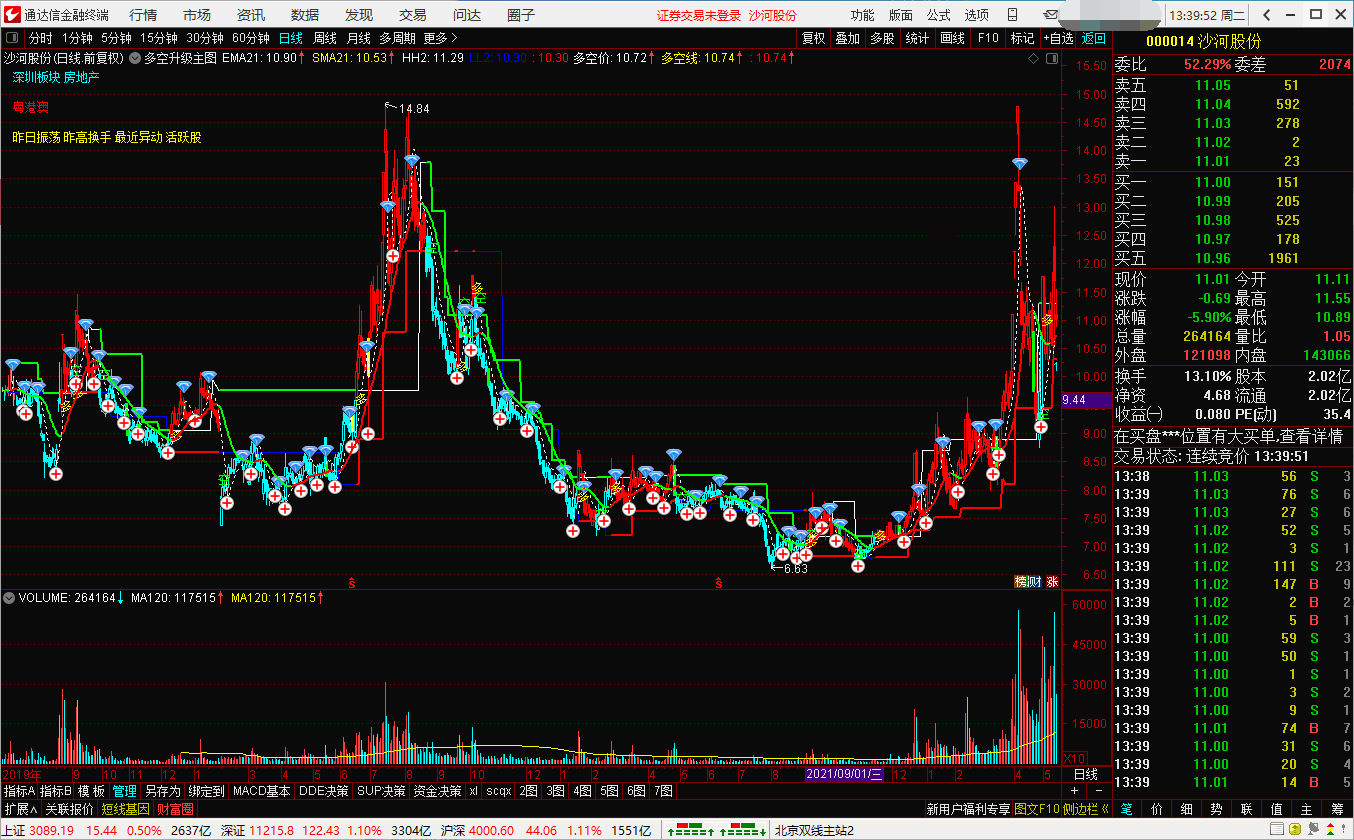This screenshot has height=840, width=1354.
Task: Select the 分时 intraday period
Action: pos(40,38)
